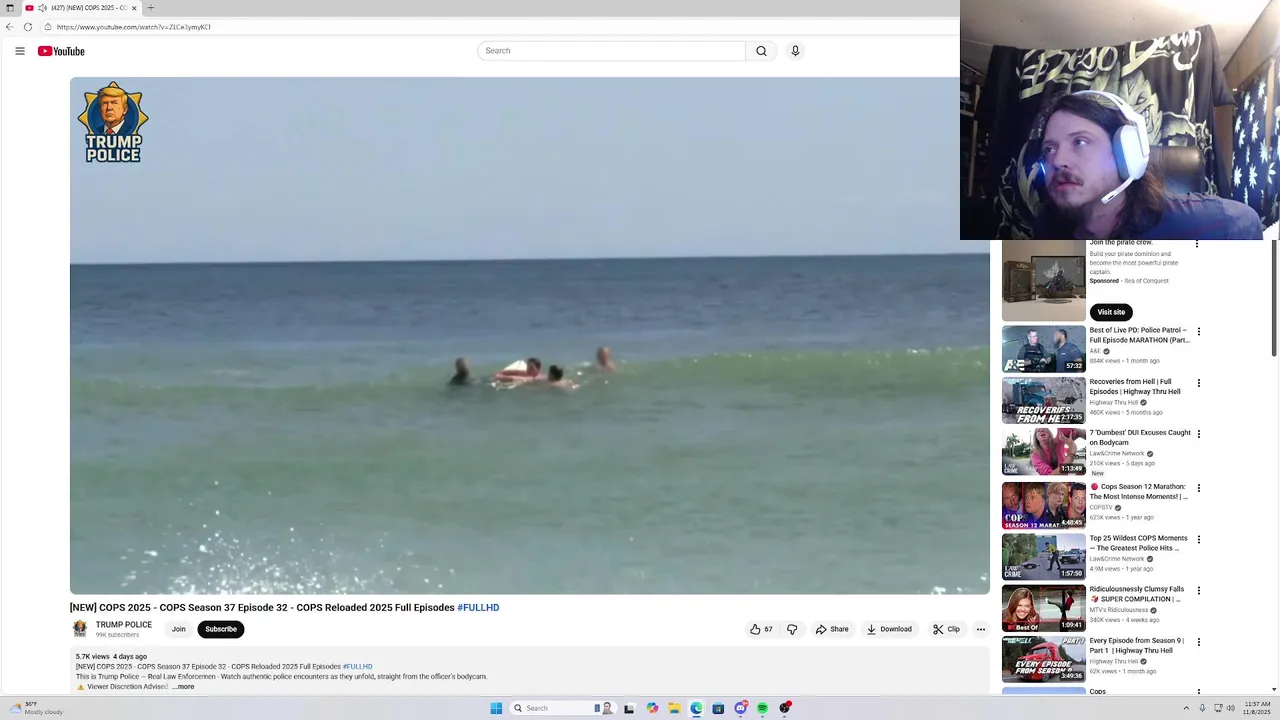Switch to Microsoft Edge in taskbar

click(x=696, y=708)
